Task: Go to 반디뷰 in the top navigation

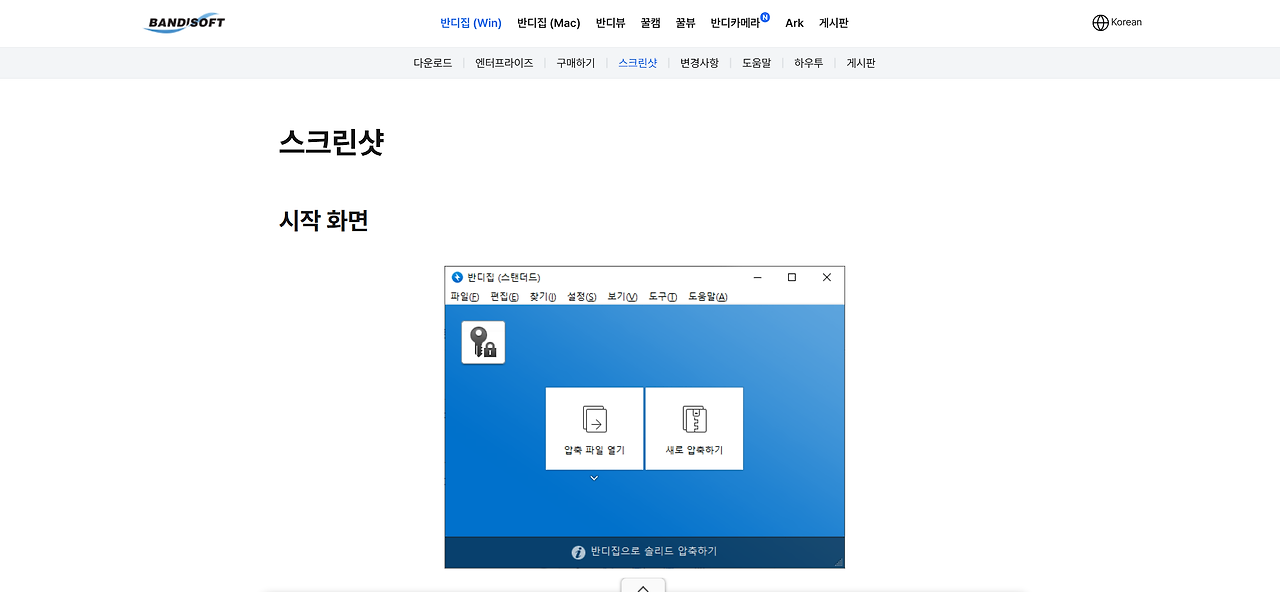Action: 610,23
